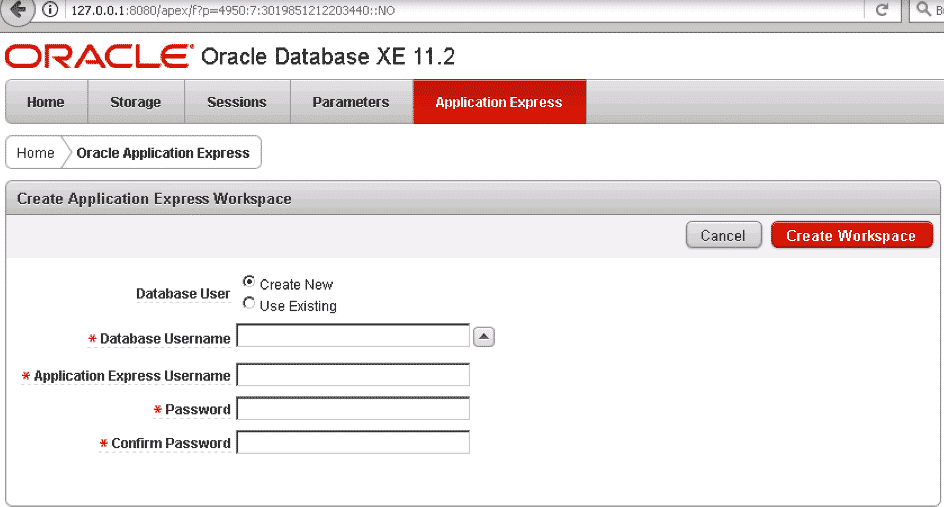Click into the Confirm Password field
944x507 pixels.
tap(353, 442)
